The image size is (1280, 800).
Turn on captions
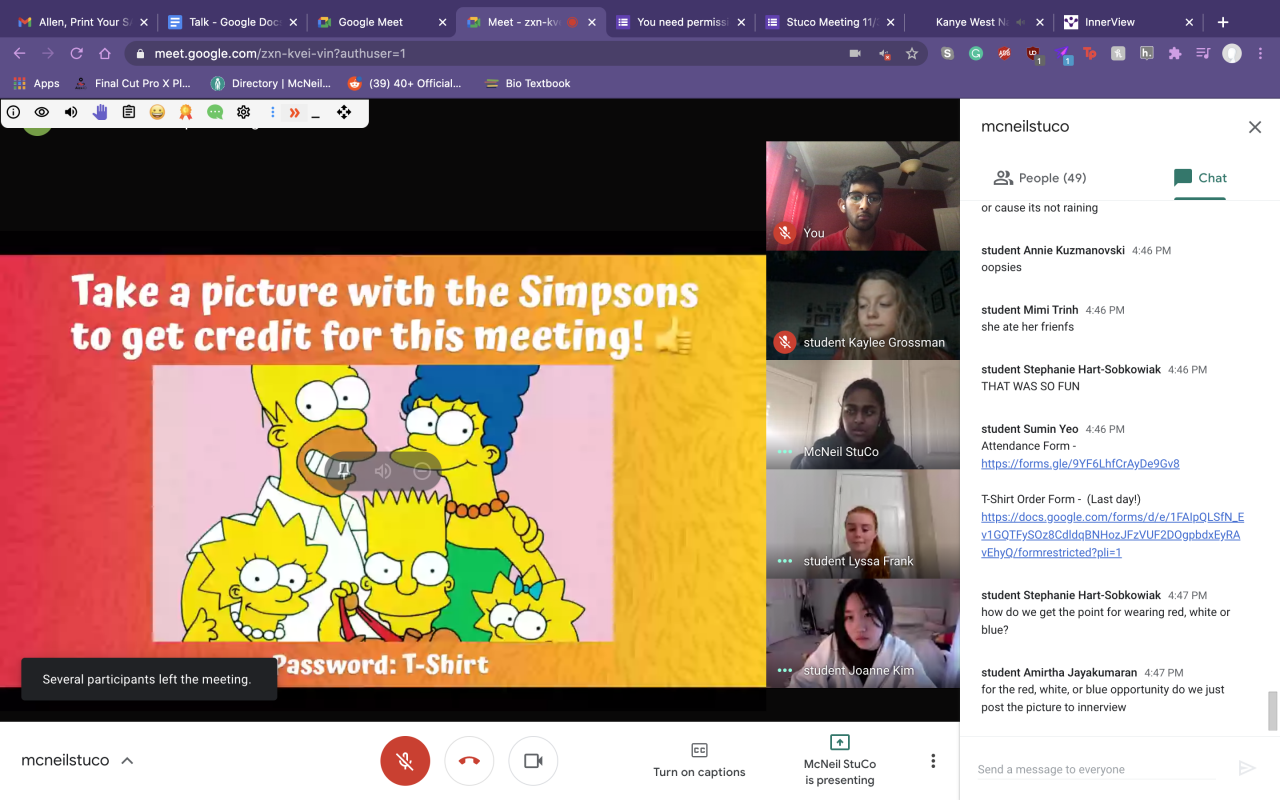coord(699,761)
